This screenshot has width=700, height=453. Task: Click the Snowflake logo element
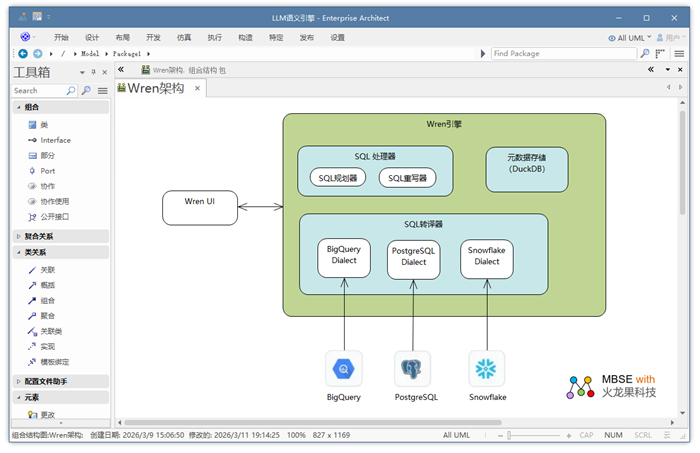pyautogui.click(x=487, y=369)
